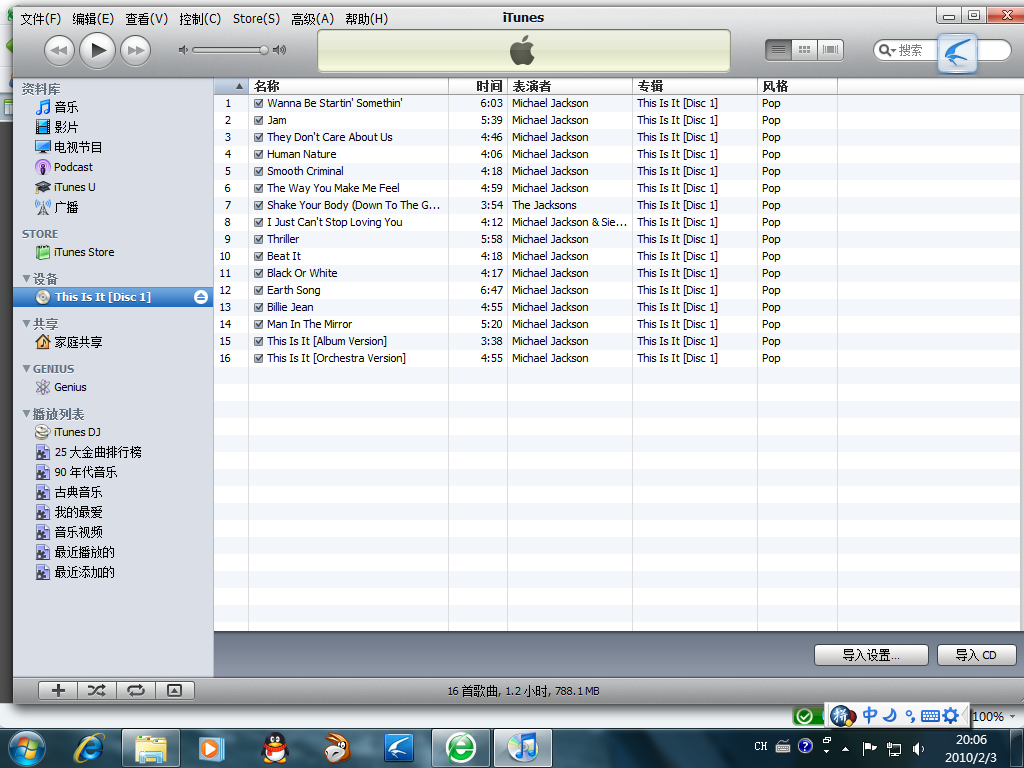Open QQ penguin from the taskbar

point(275,748)
